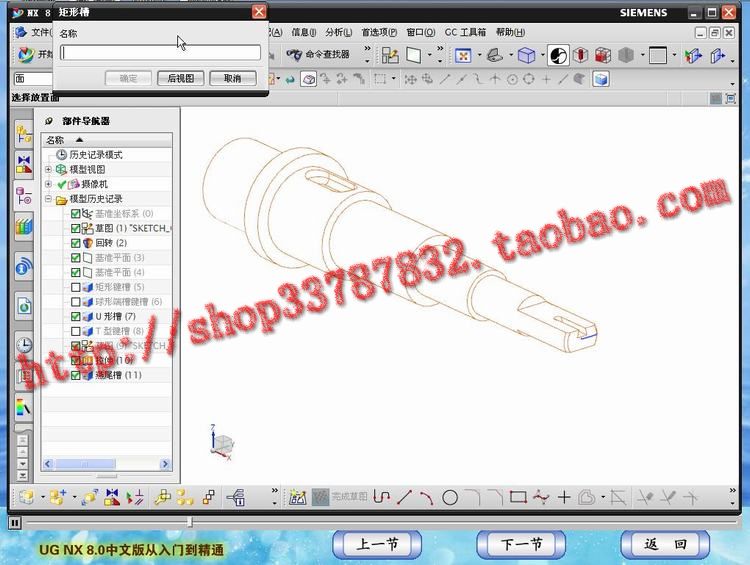
Task: Select 历史记录模式 in the navigator
Action: point(96,155)
